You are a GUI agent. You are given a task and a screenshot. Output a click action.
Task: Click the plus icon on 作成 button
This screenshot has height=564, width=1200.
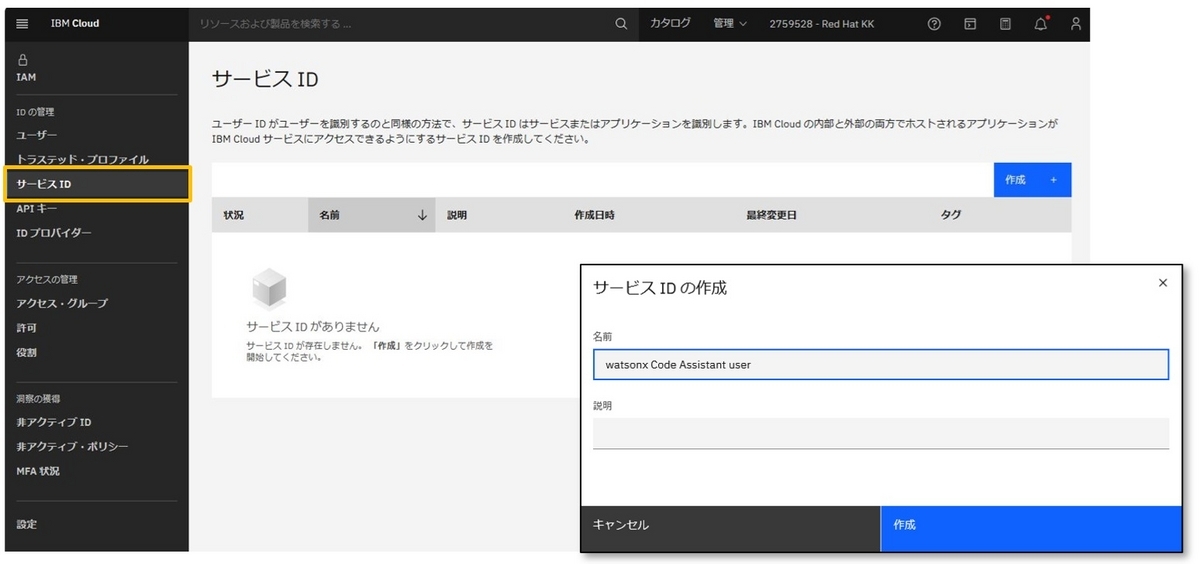coord(1053,180)
